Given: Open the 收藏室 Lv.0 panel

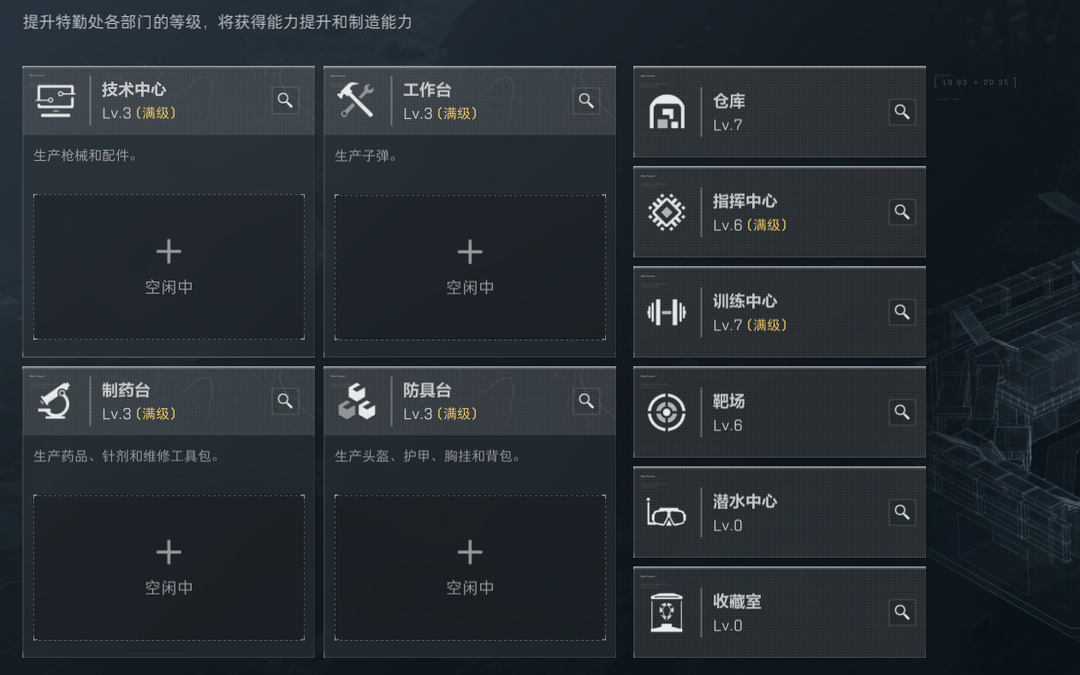Looking at the screenshot, I should [779, 612].
